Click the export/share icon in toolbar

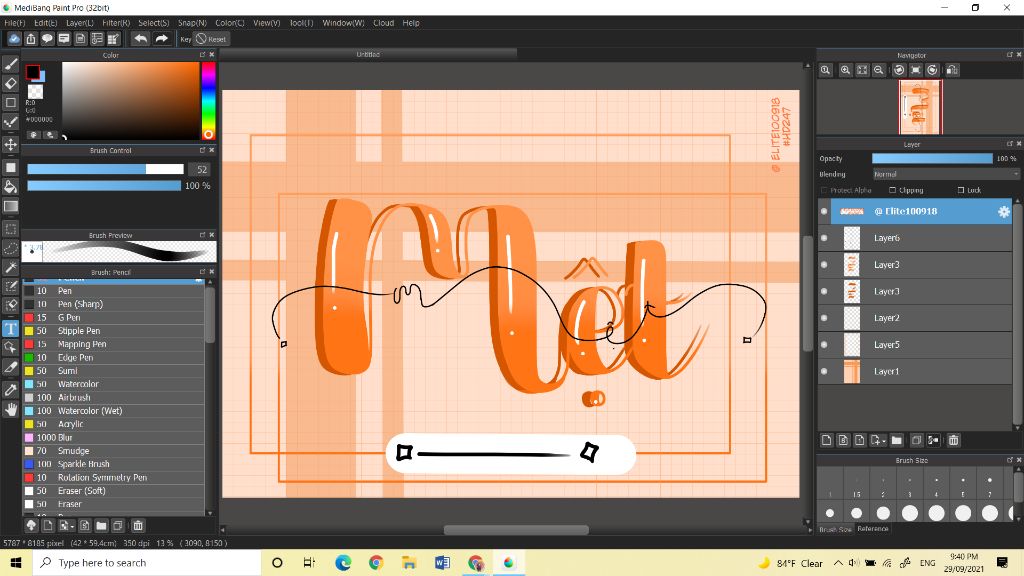[31, 39]
